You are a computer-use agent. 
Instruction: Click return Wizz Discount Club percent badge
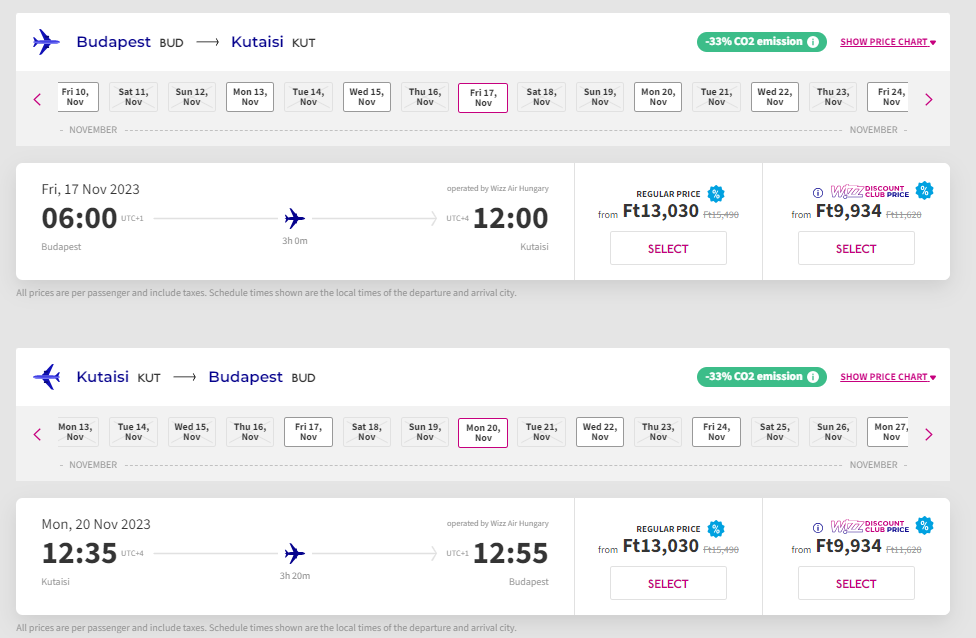pyautogui.click(x=925, y=525)
